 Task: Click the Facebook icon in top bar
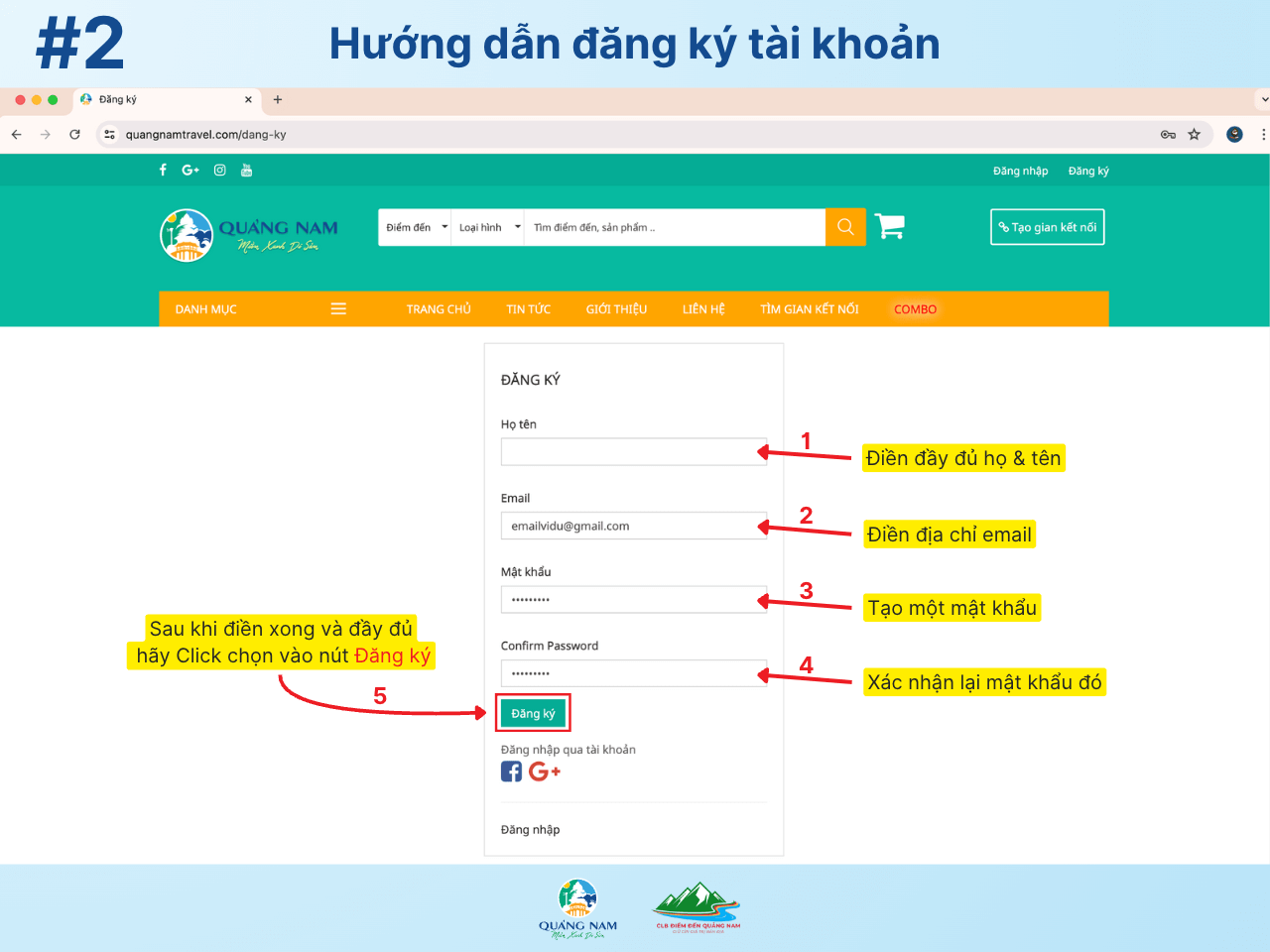click(163, 170)
